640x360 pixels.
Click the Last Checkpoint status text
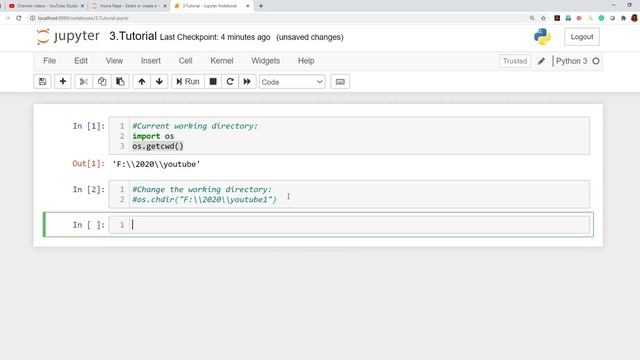pos(215,37)
